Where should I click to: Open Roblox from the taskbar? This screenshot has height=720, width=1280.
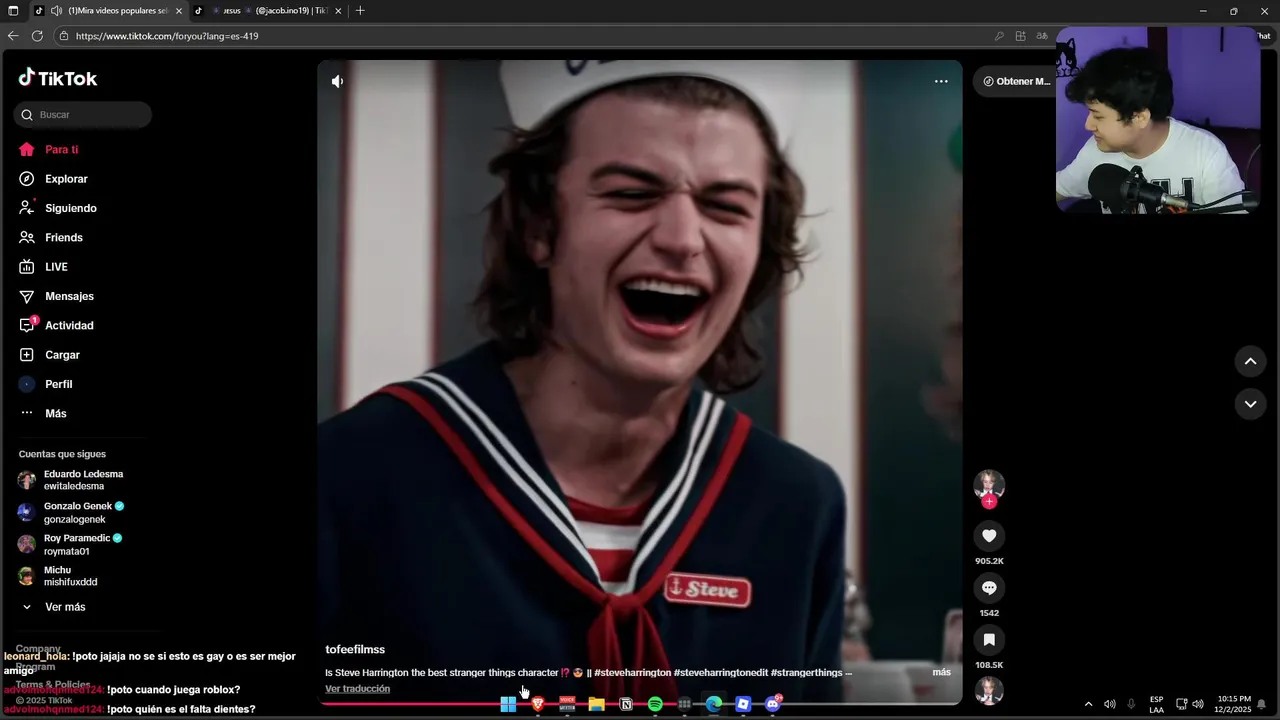tap(743, 704)
